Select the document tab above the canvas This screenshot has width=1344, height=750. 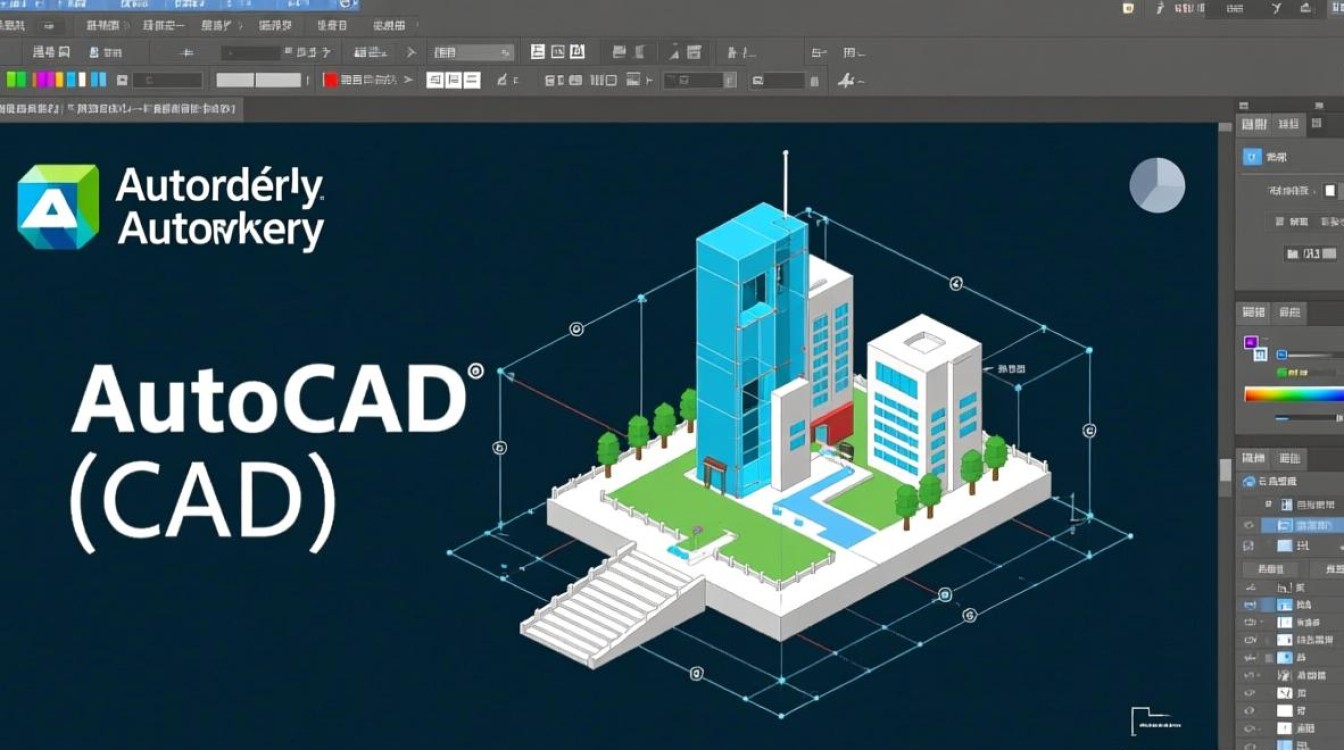tap(150, 110)
